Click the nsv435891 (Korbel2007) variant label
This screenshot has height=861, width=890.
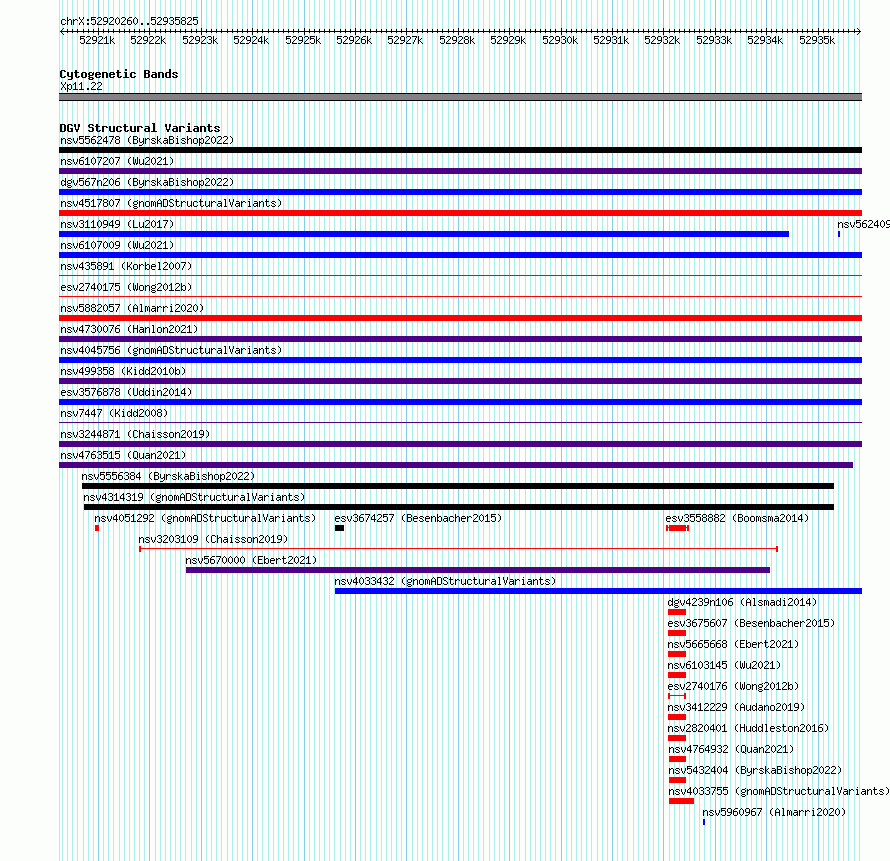pyautogui.click(x=126, y=266)
